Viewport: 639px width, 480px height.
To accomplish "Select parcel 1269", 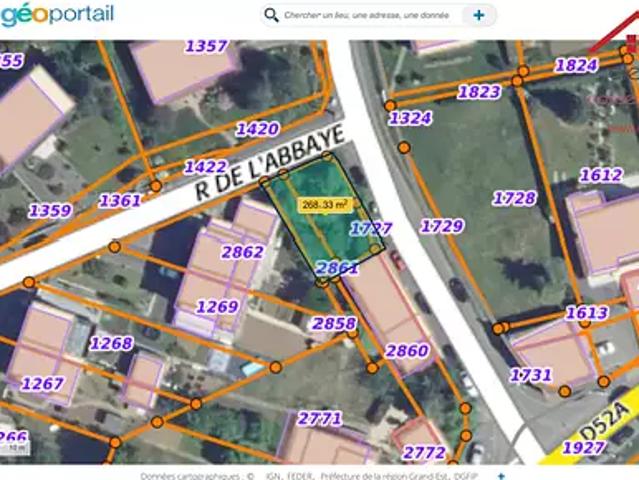I will point(217,306).
